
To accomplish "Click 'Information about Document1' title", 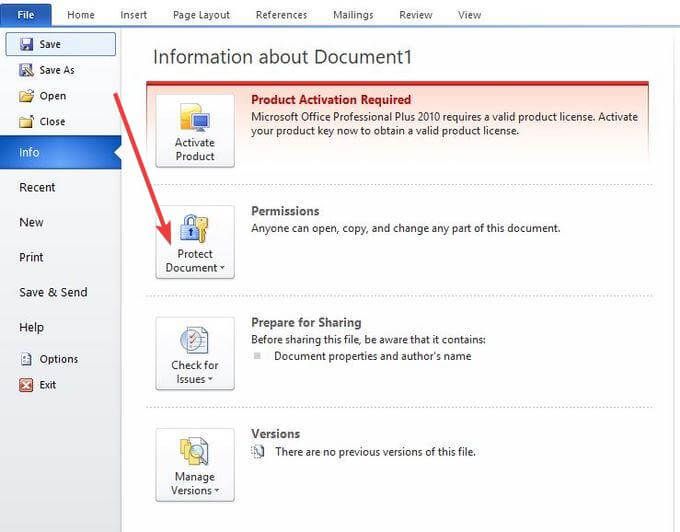I will pos(282,57).
